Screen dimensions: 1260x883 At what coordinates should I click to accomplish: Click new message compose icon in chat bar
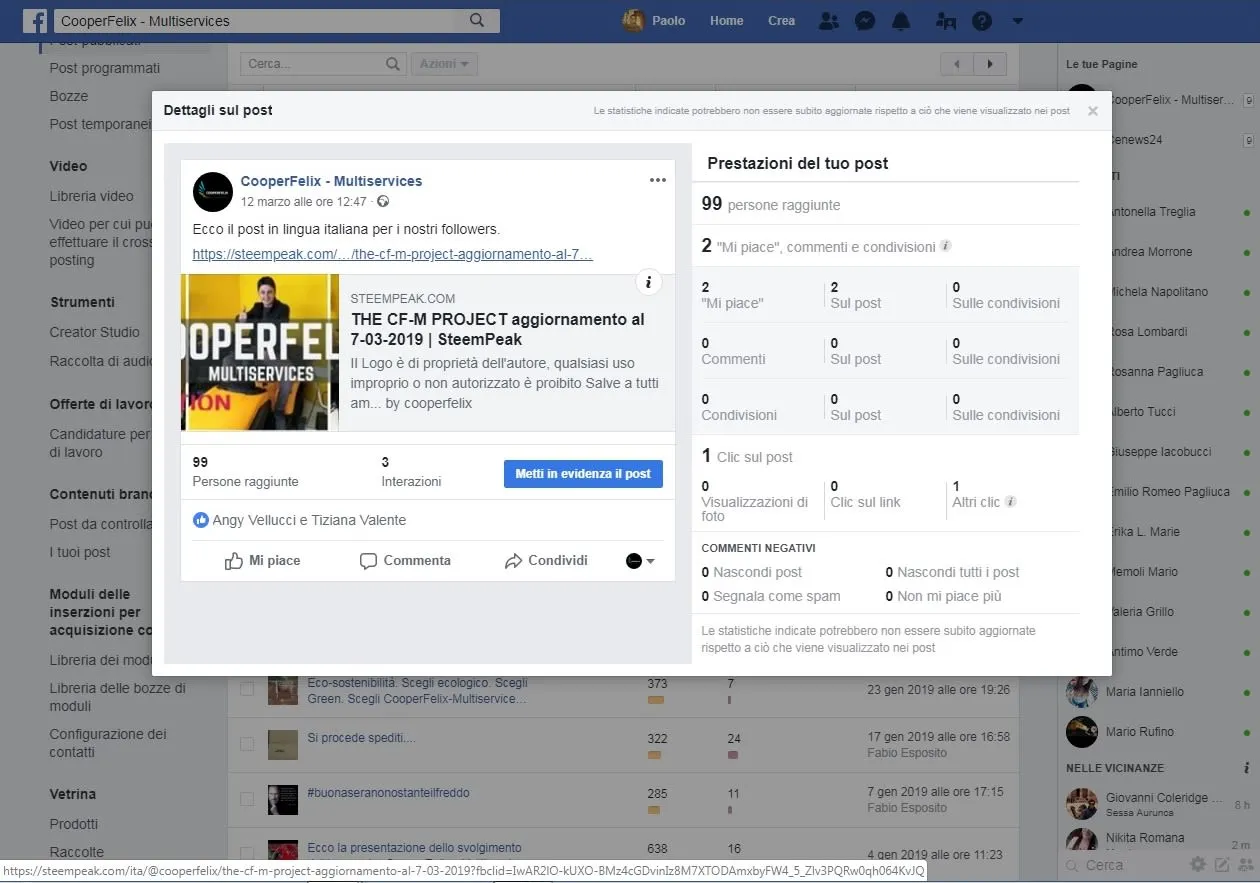pyautogui.click(x=1221, y=865)
